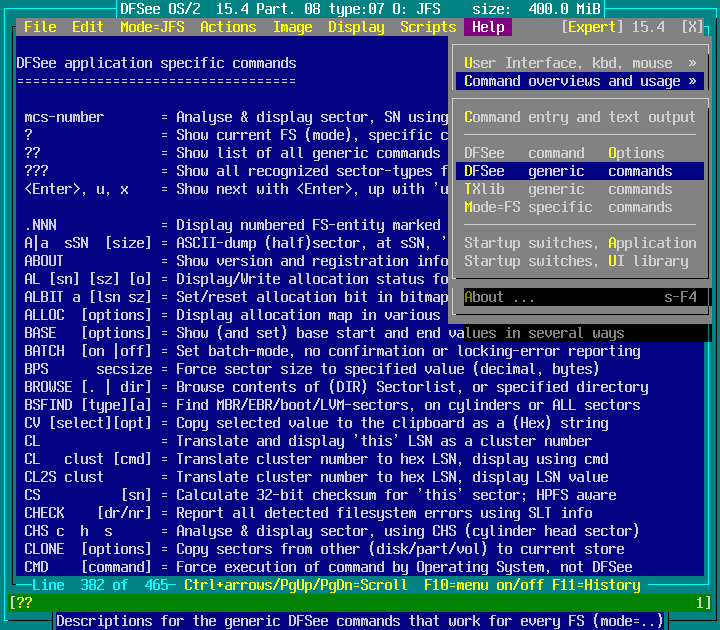Choose DFSee command Options entry

point(580,153)
